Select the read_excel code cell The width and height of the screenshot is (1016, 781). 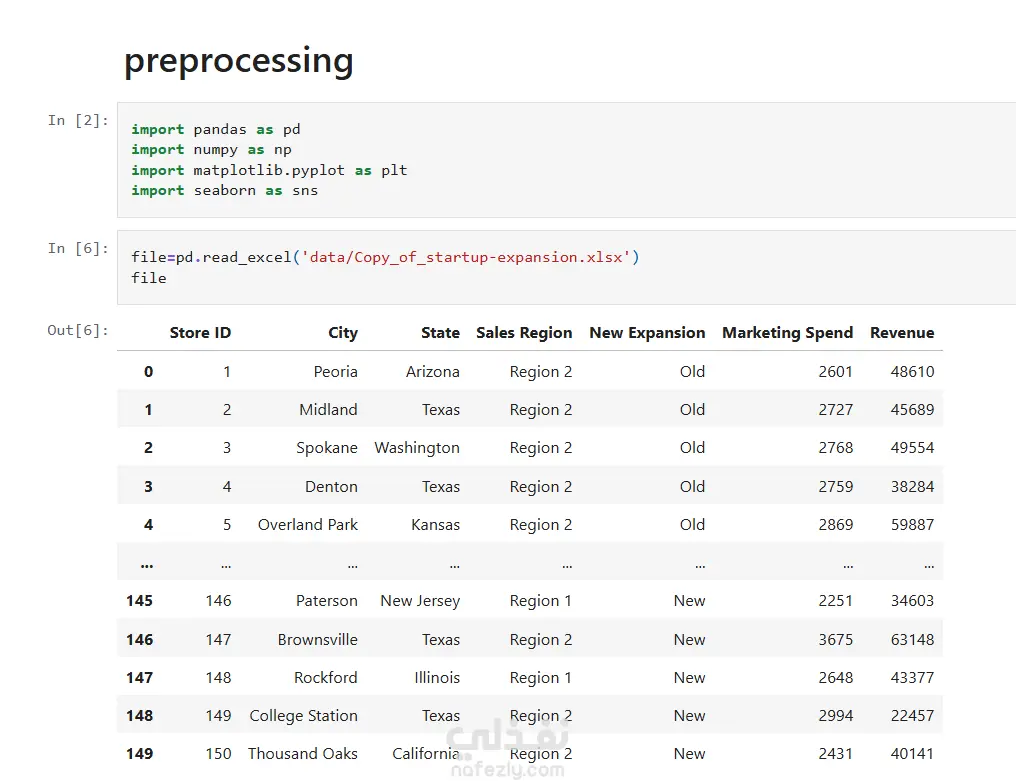(x=566, y=267)
